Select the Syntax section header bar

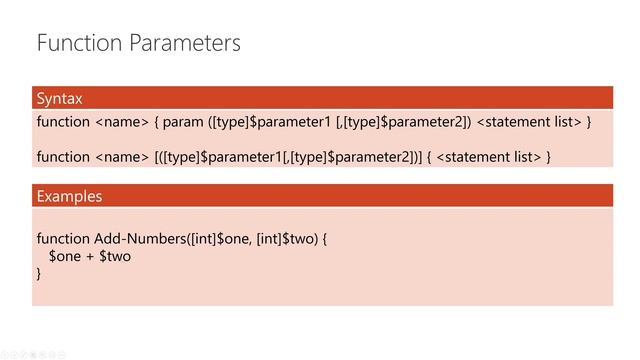pyautogui.click(x=322, y=98)
